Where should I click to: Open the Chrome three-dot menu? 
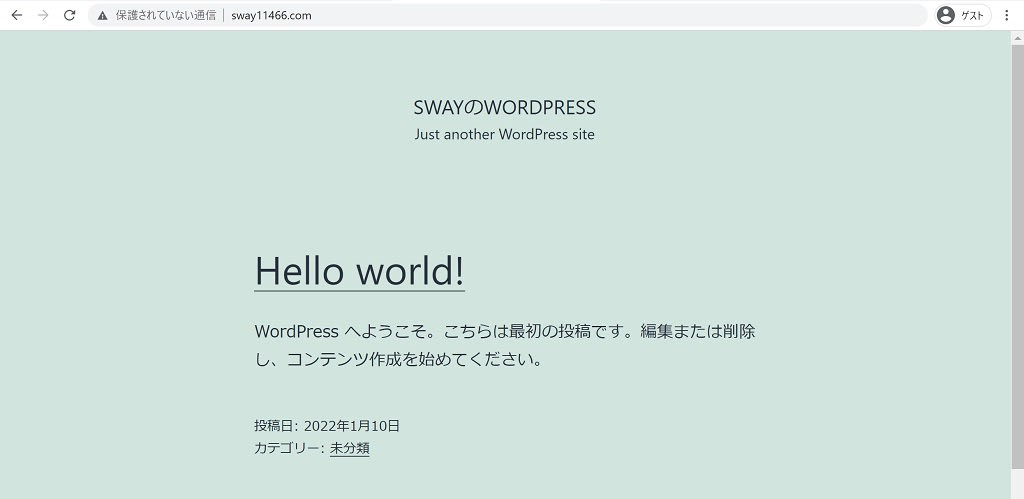pyautogui.click(x=1006, y=15)
